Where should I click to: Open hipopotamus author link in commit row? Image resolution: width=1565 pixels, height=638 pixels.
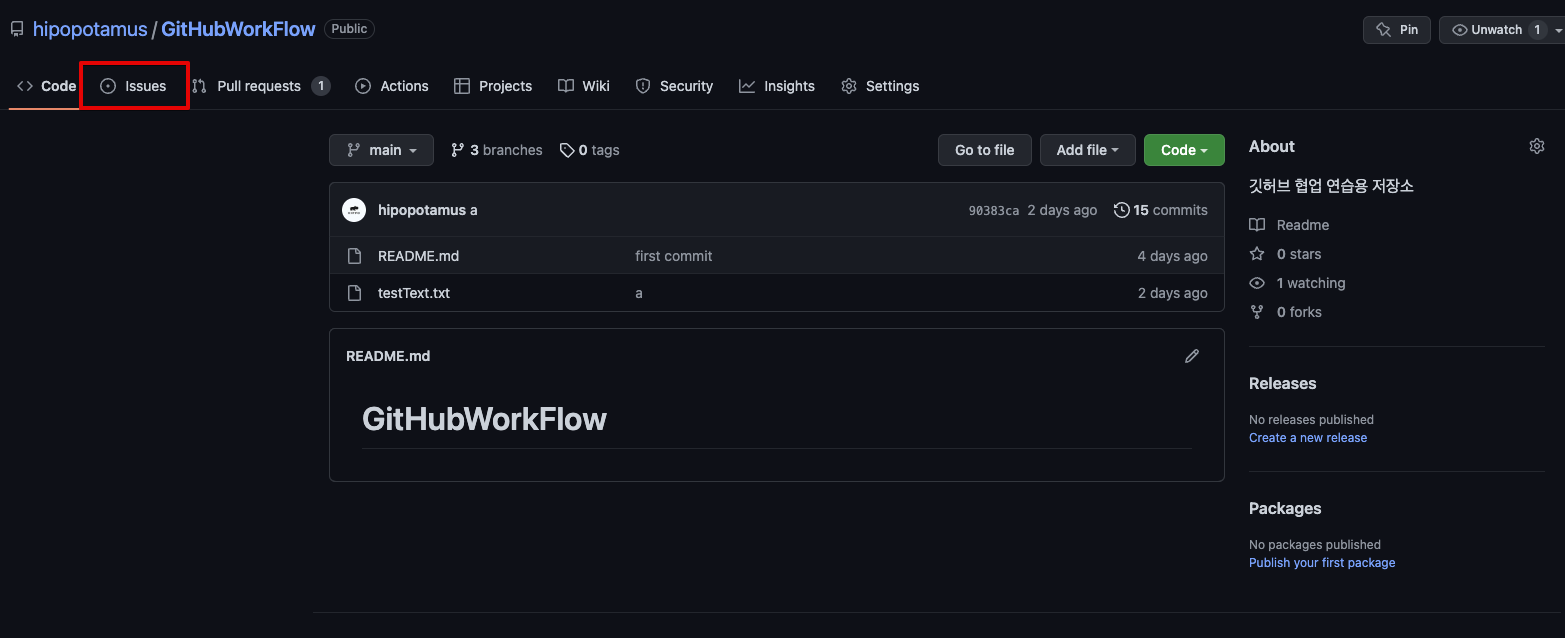pos(422,210)
